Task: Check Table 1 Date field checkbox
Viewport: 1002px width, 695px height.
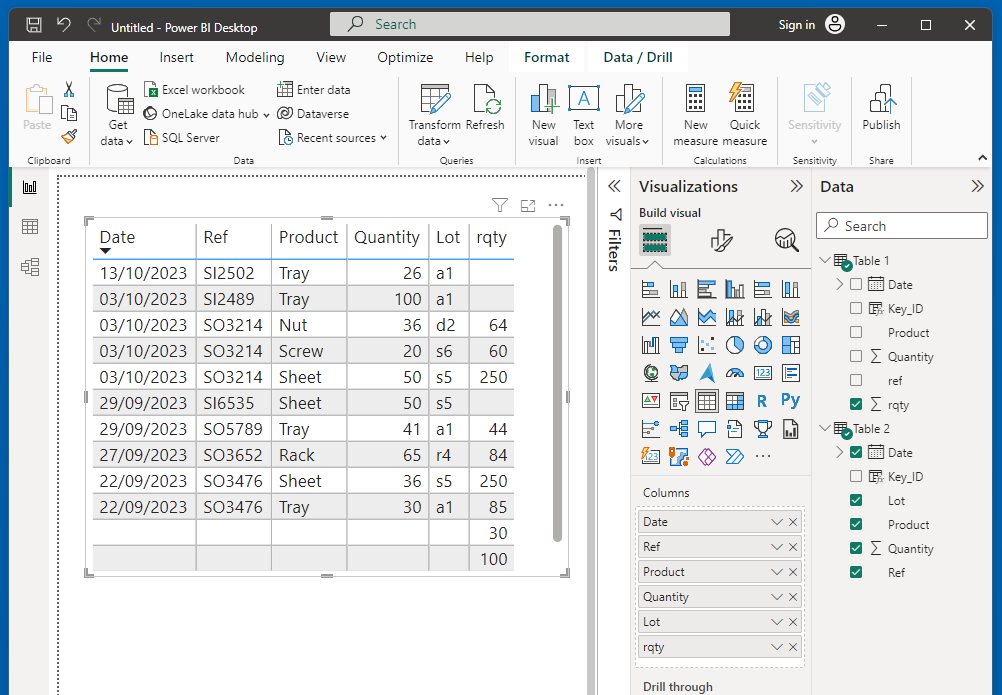Action: pyautogui.click(x=856, y=284)
